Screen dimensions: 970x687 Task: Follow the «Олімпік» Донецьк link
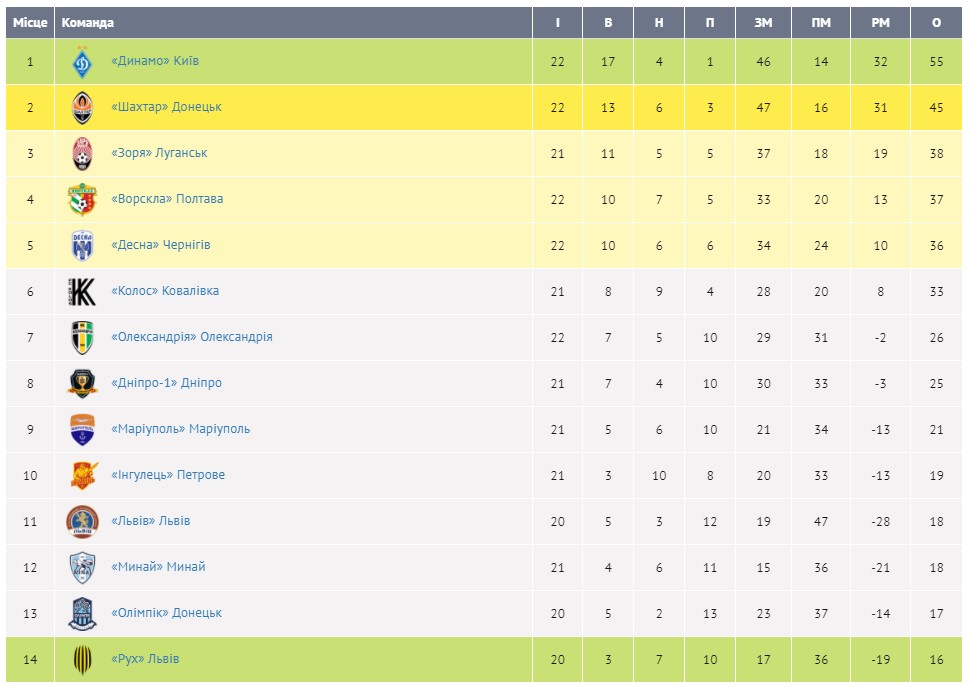pyautogui.click(x=166, y=613)
